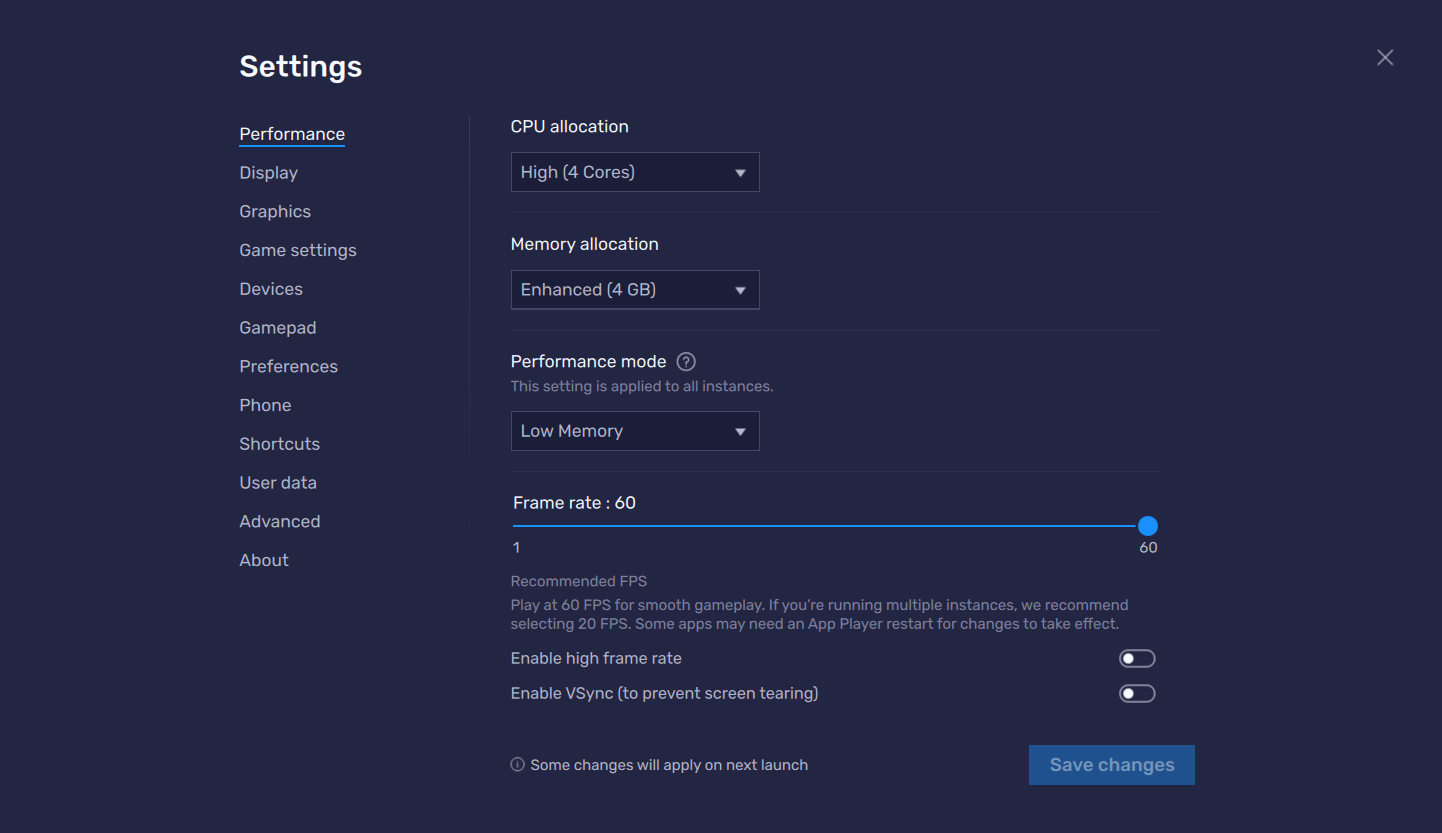Image resolution: width=1442 pixels, height=833 pixels.
Task: Click the 'Frame rate : 60' label
Action: click(575, 503)
